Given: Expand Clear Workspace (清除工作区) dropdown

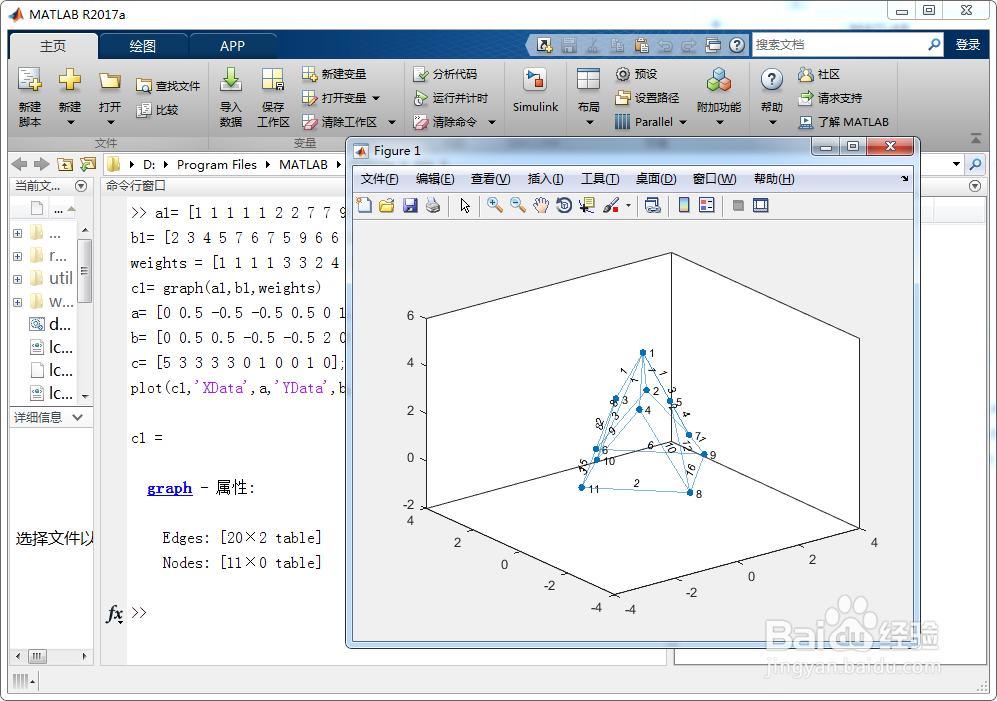Looking at the screenshot, I should [x=392, y=121].
